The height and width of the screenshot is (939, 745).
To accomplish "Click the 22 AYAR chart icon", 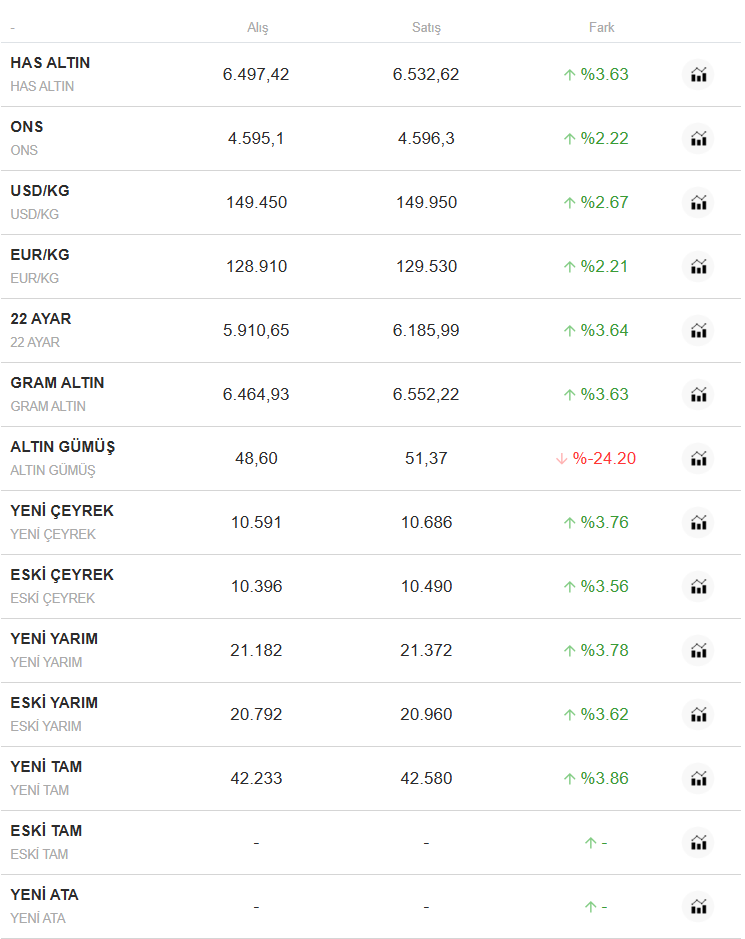I will point(698,331).
